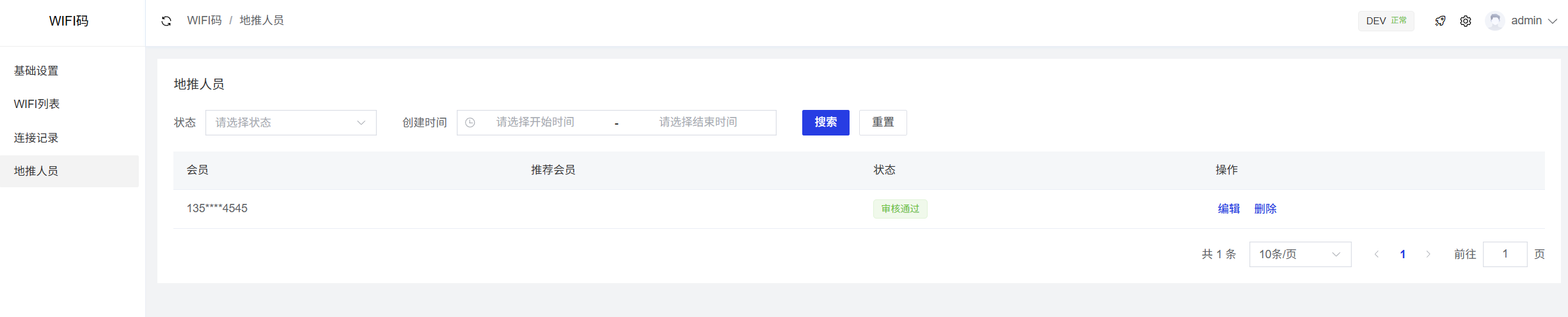Select 连接记录 in the sidebar
The height and width of the screenshot is (317, 1568).
click(36, 138)
